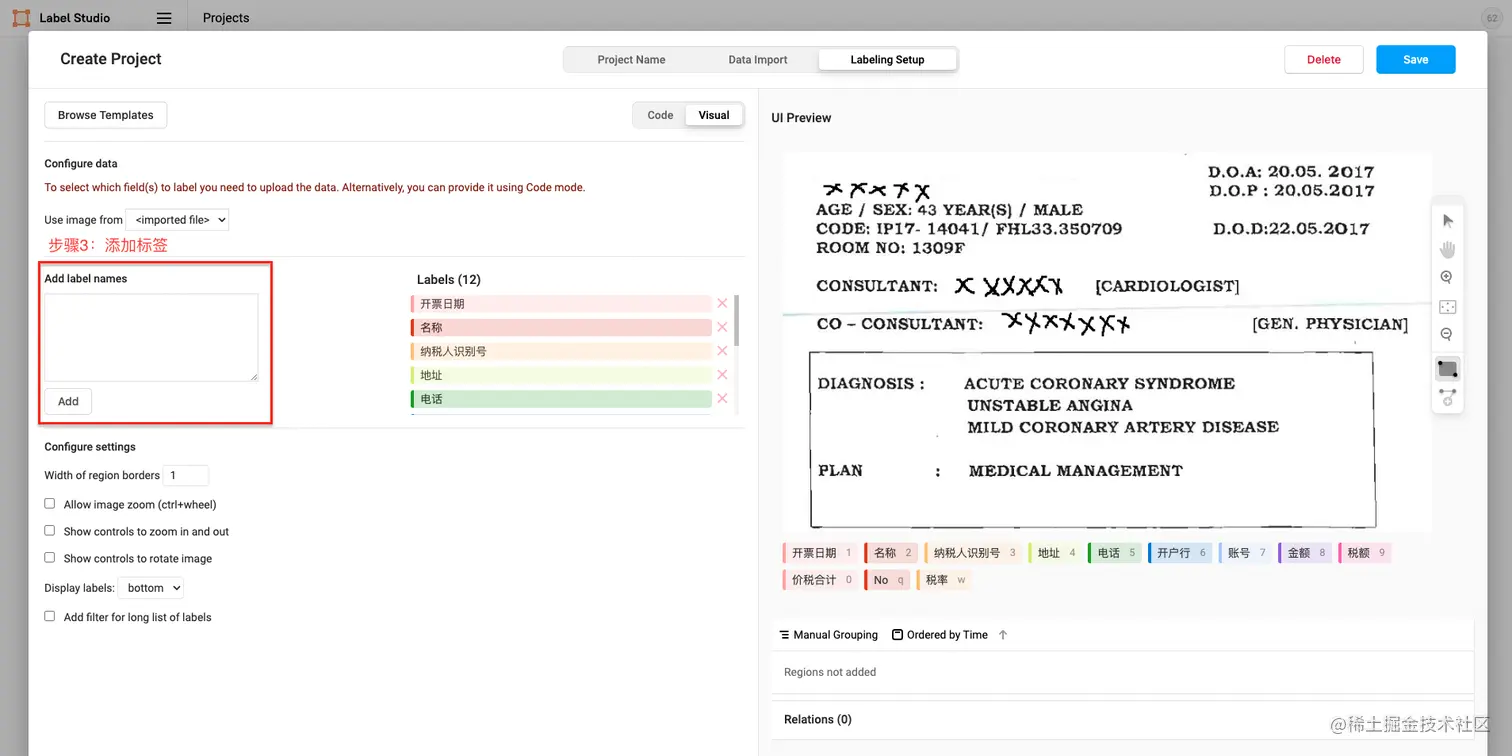Remove the 地址 label
The image size is (1512, 756).
[722, 375]
